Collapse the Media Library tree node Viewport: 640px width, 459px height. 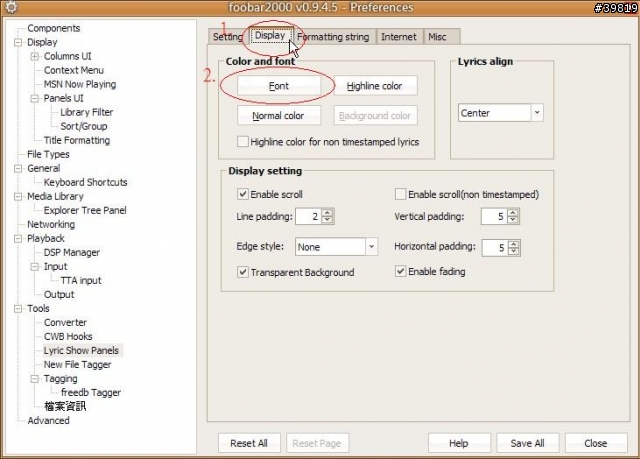[18, 196]
